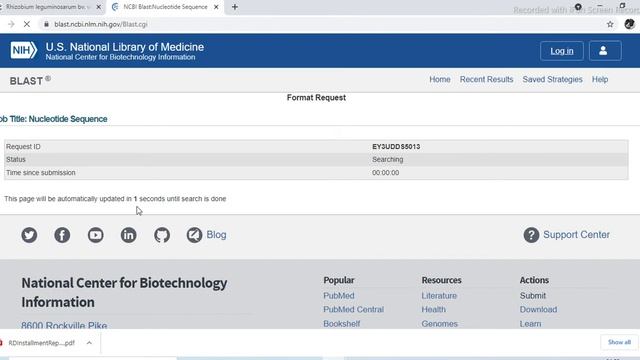Open BLAST Home menu item
640x360 pixels.
440,80
